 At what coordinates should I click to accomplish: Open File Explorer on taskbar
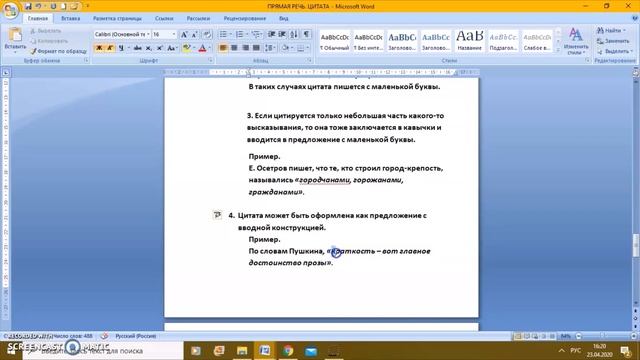coord(242,351)
